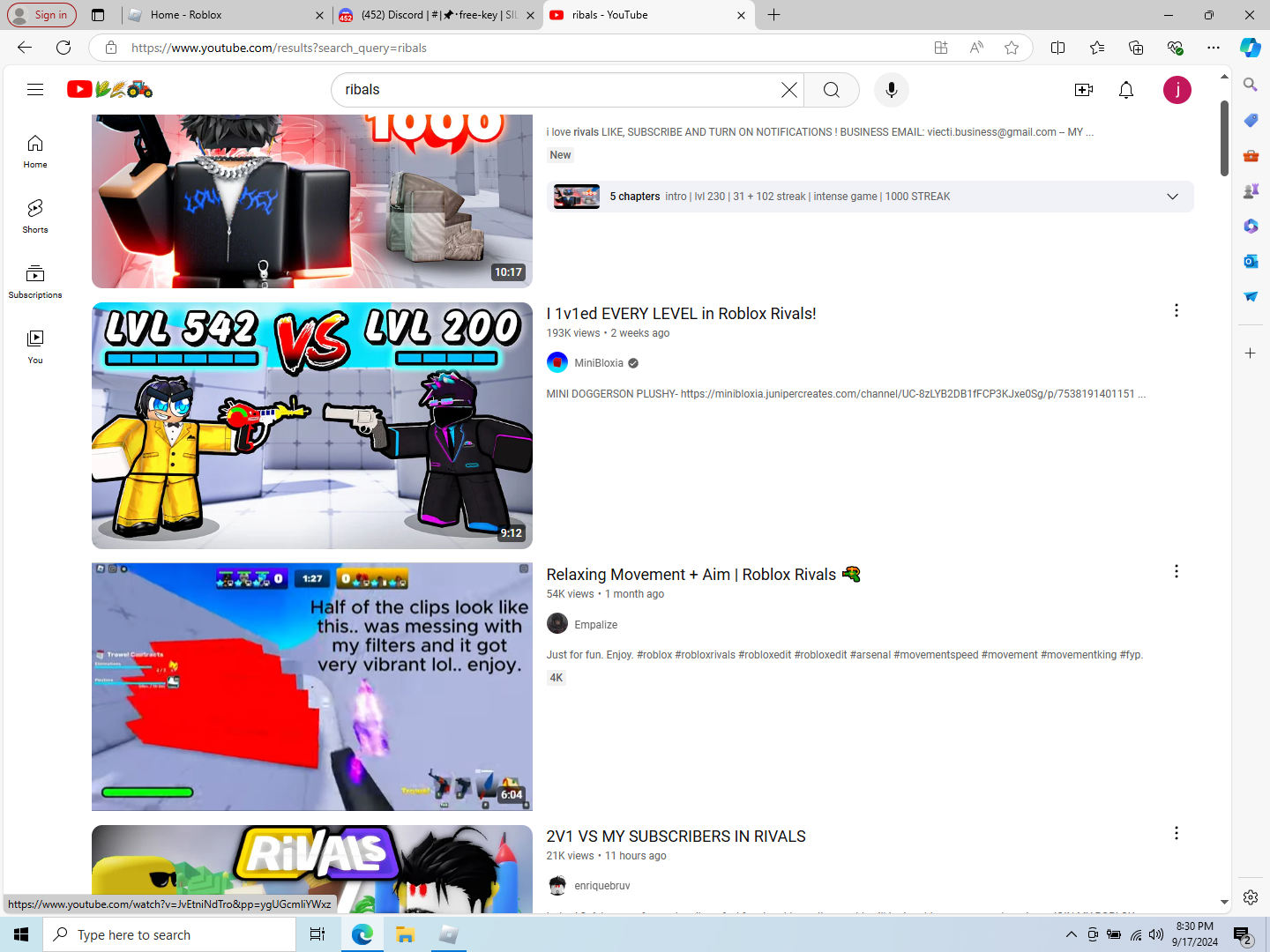1270x952 pixels.
Task: Add this page to favorites with the star icon
Action: click(1012, 48)
